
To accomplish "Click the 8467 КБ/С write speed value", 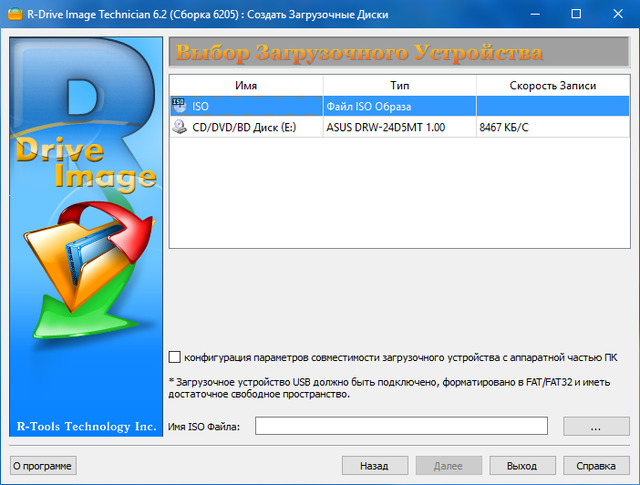I will 504,127.
